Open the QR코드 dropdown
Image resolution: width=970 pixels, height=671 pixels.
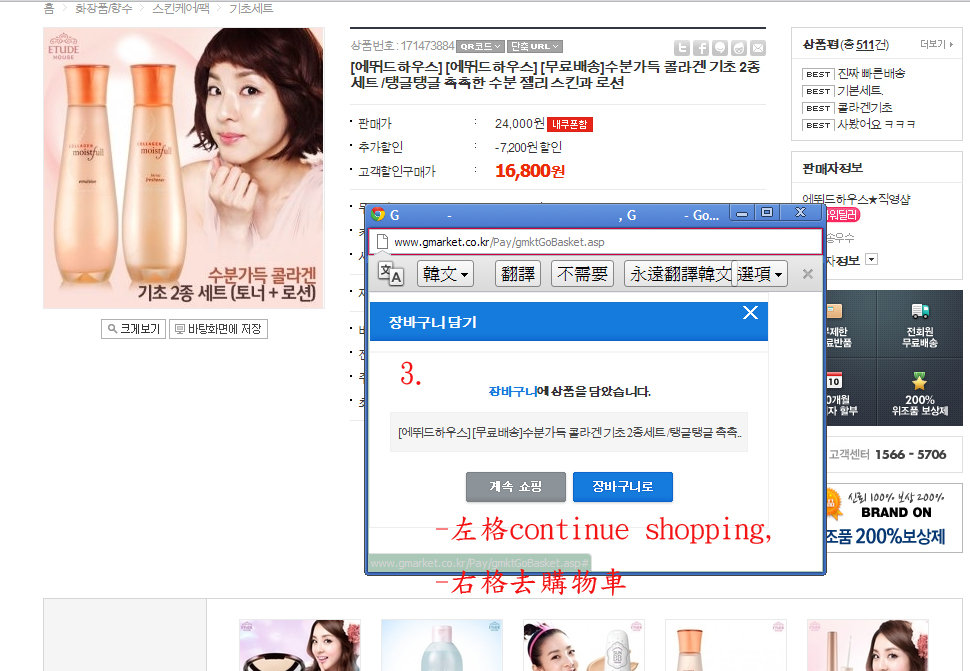(480, 46)
